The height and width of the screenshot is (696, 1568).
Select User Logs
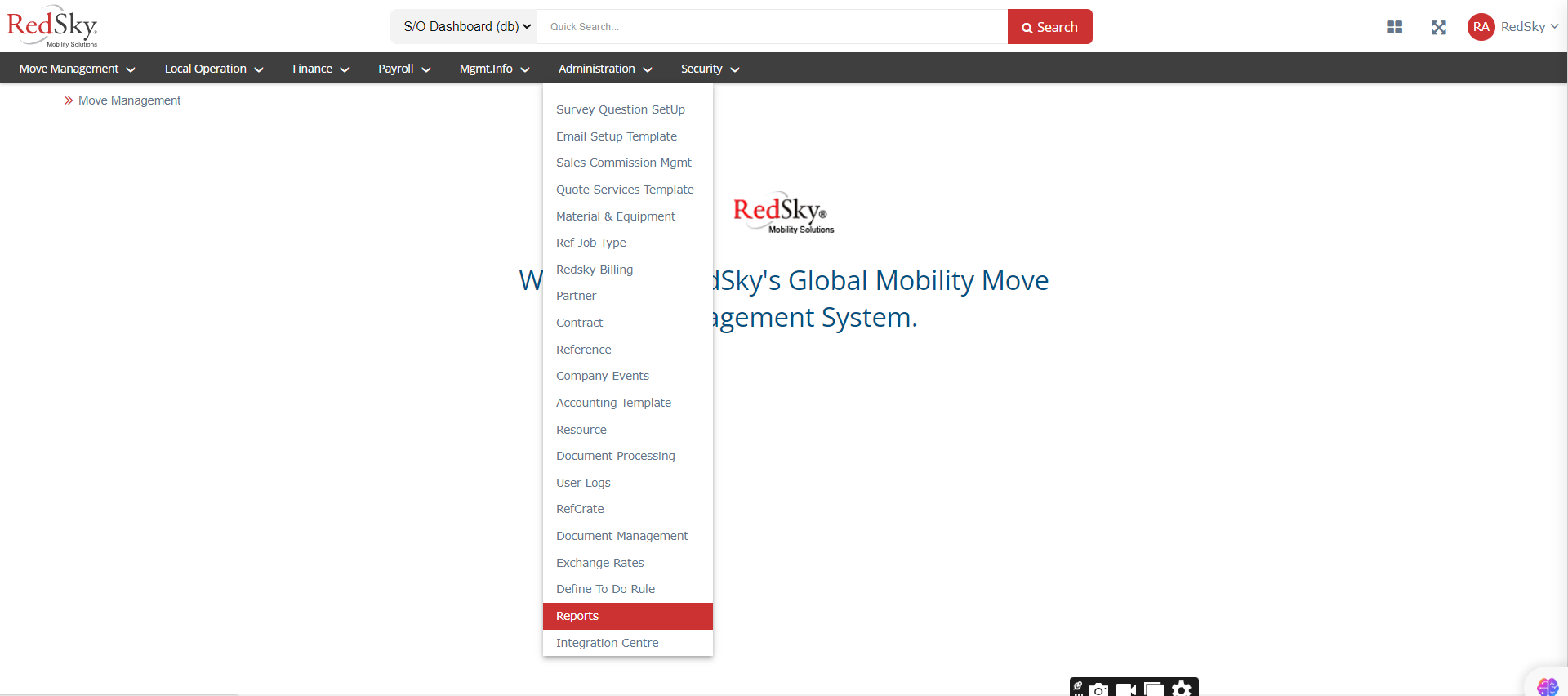coord(627,483)
